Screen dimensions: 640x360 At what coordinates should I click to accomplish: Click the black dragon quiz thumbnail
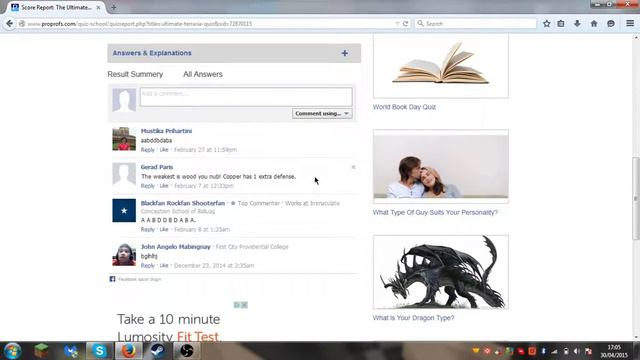[x=441, y=272]
